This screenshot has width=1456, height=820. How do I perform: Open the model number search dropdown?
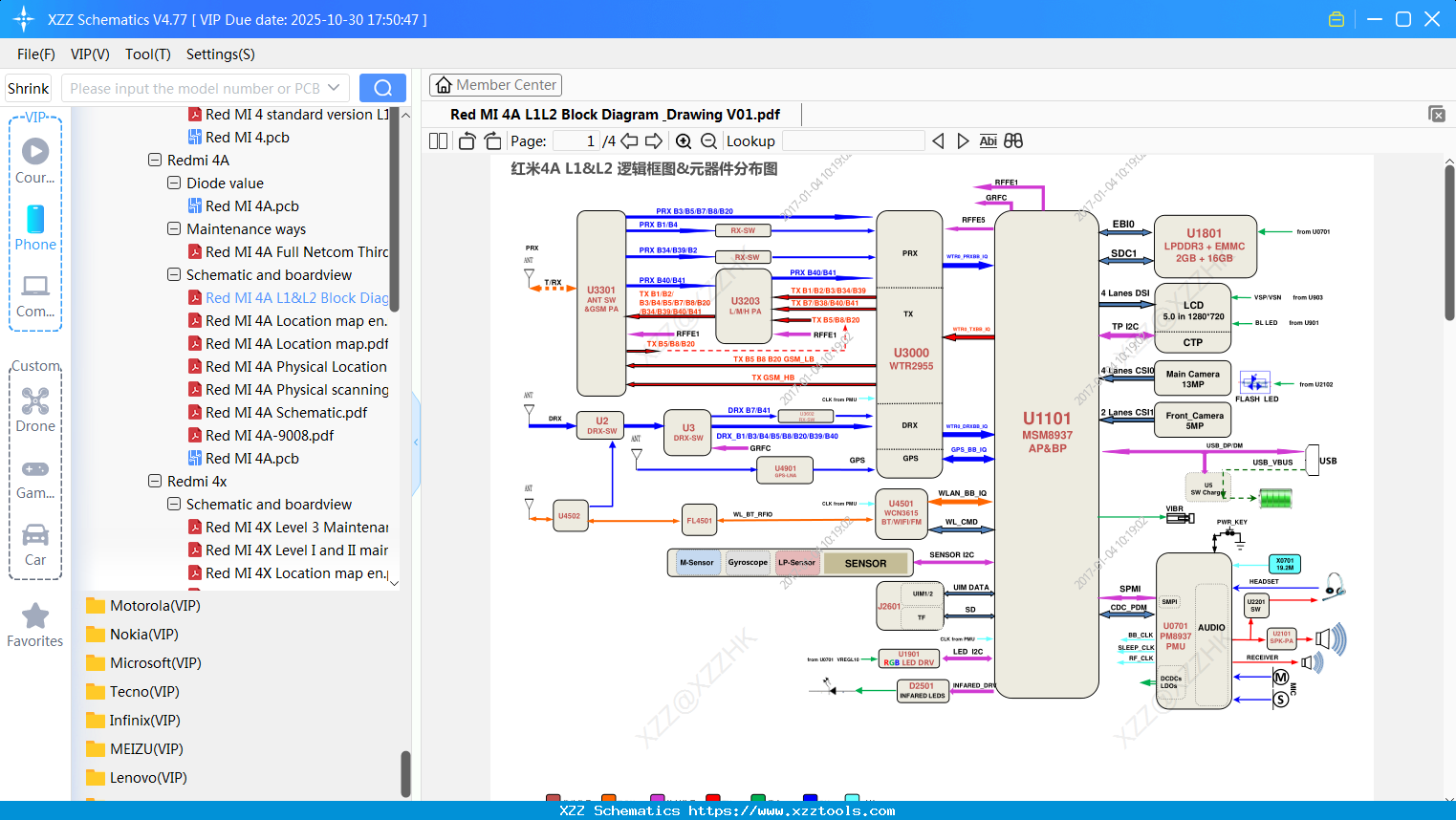(334, 88)
